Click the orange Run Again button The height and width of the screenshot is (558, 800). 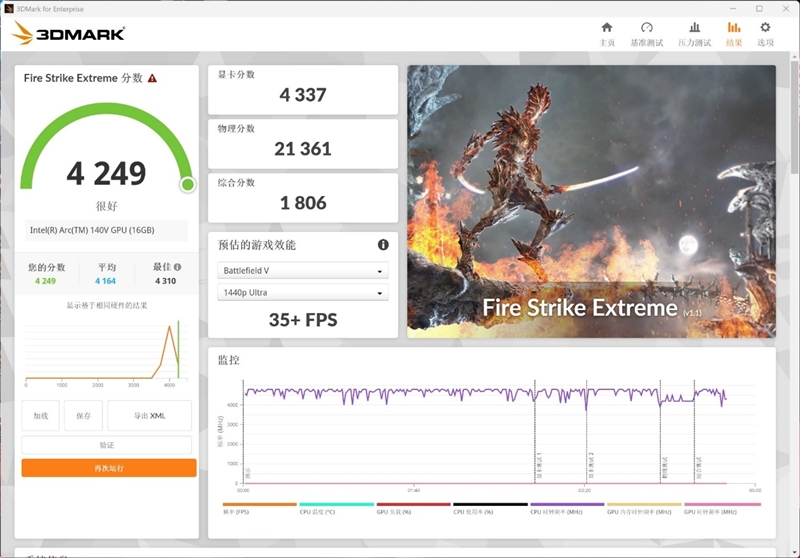click(109, 468)
